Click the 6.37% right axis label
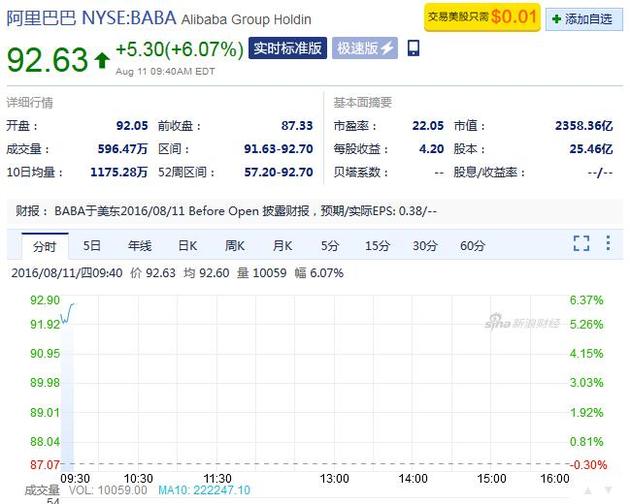 coord(586,300)
